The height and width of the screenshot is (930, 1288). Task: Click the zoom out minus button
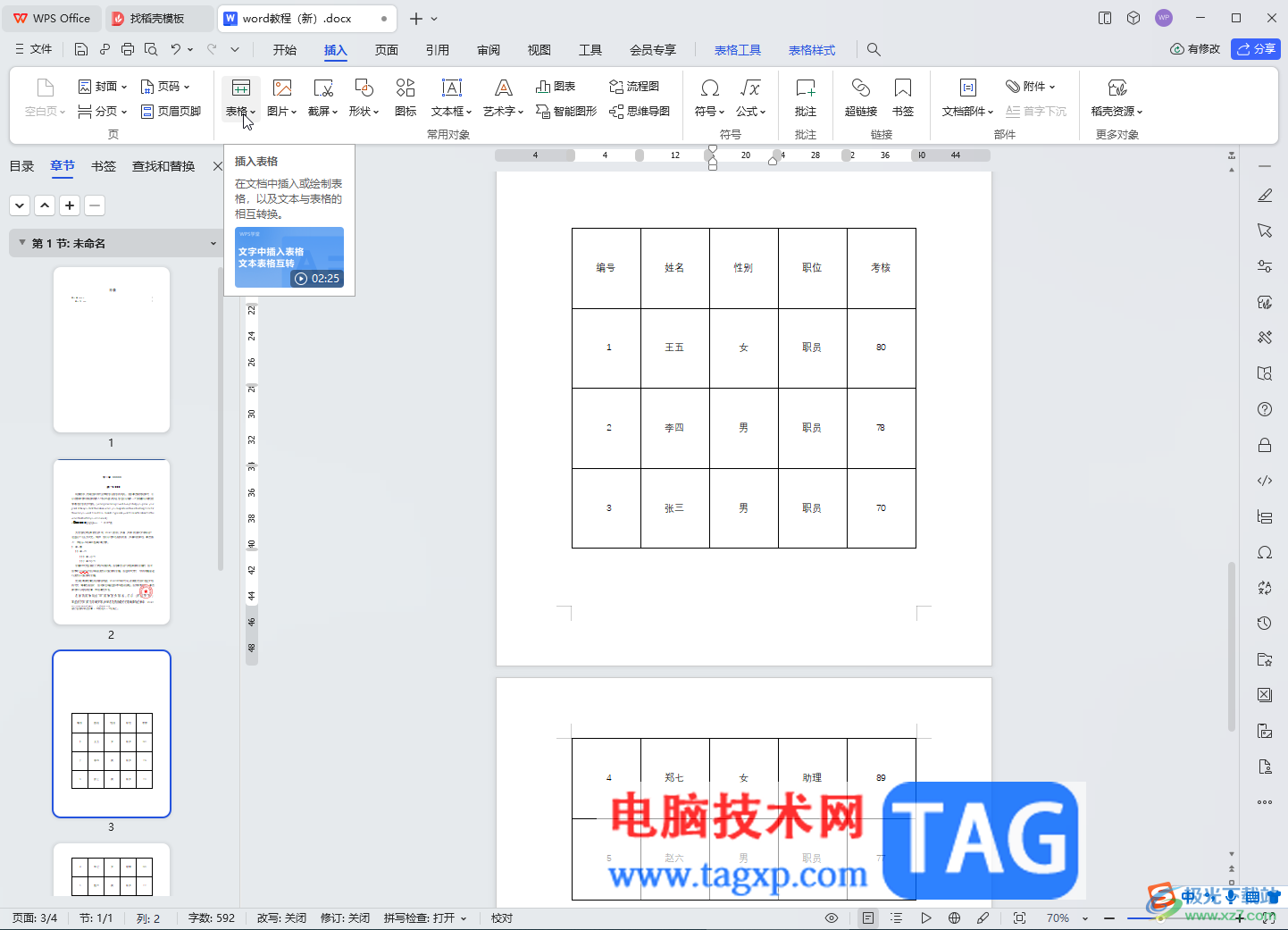(1109, 918)
